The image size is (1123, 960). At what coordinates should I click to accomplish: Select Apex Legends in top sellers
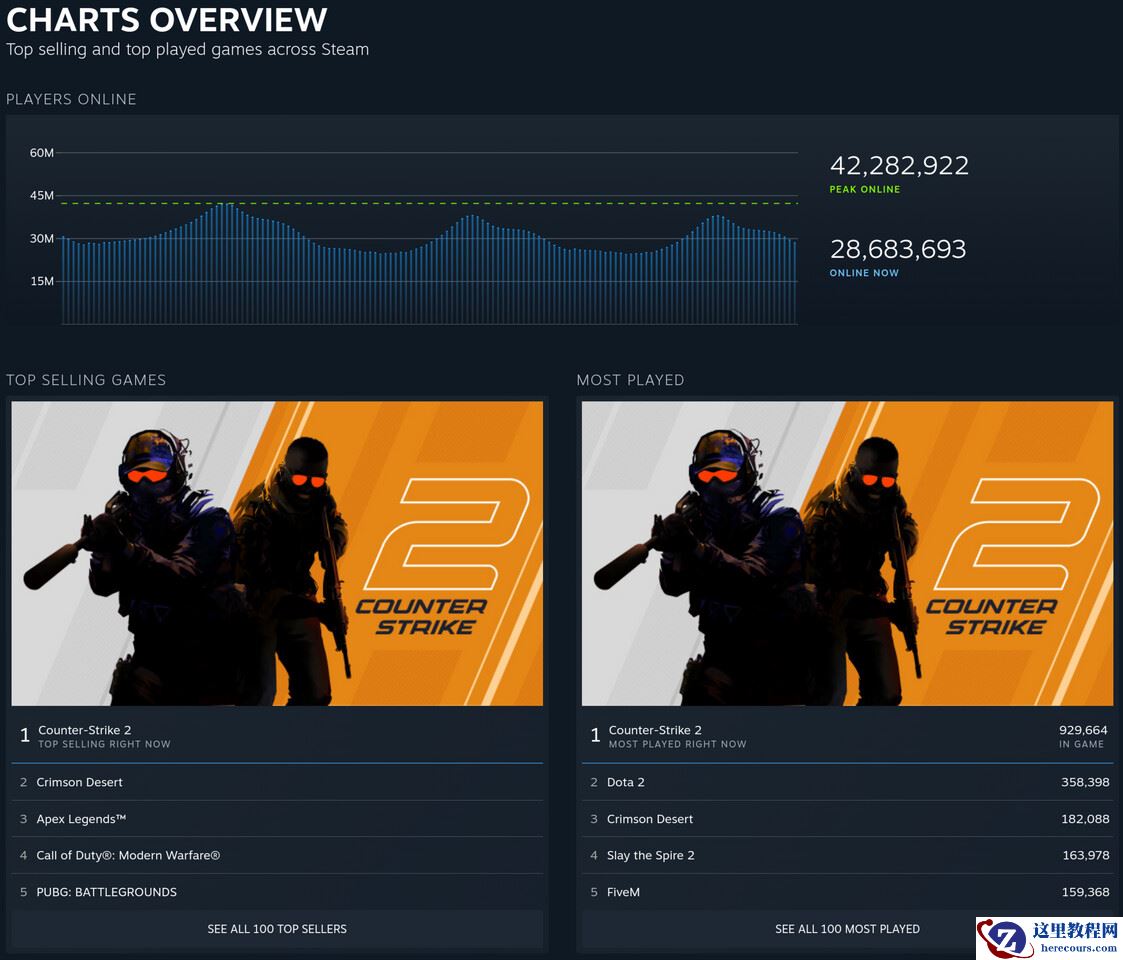(82, 819)
